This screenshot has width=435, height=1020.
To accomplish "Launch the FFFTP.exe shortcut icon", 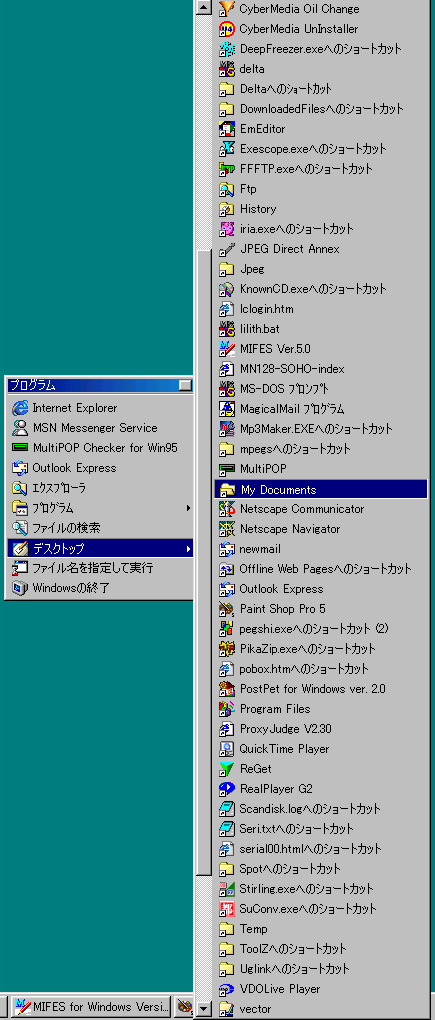I will click(226, 169).
